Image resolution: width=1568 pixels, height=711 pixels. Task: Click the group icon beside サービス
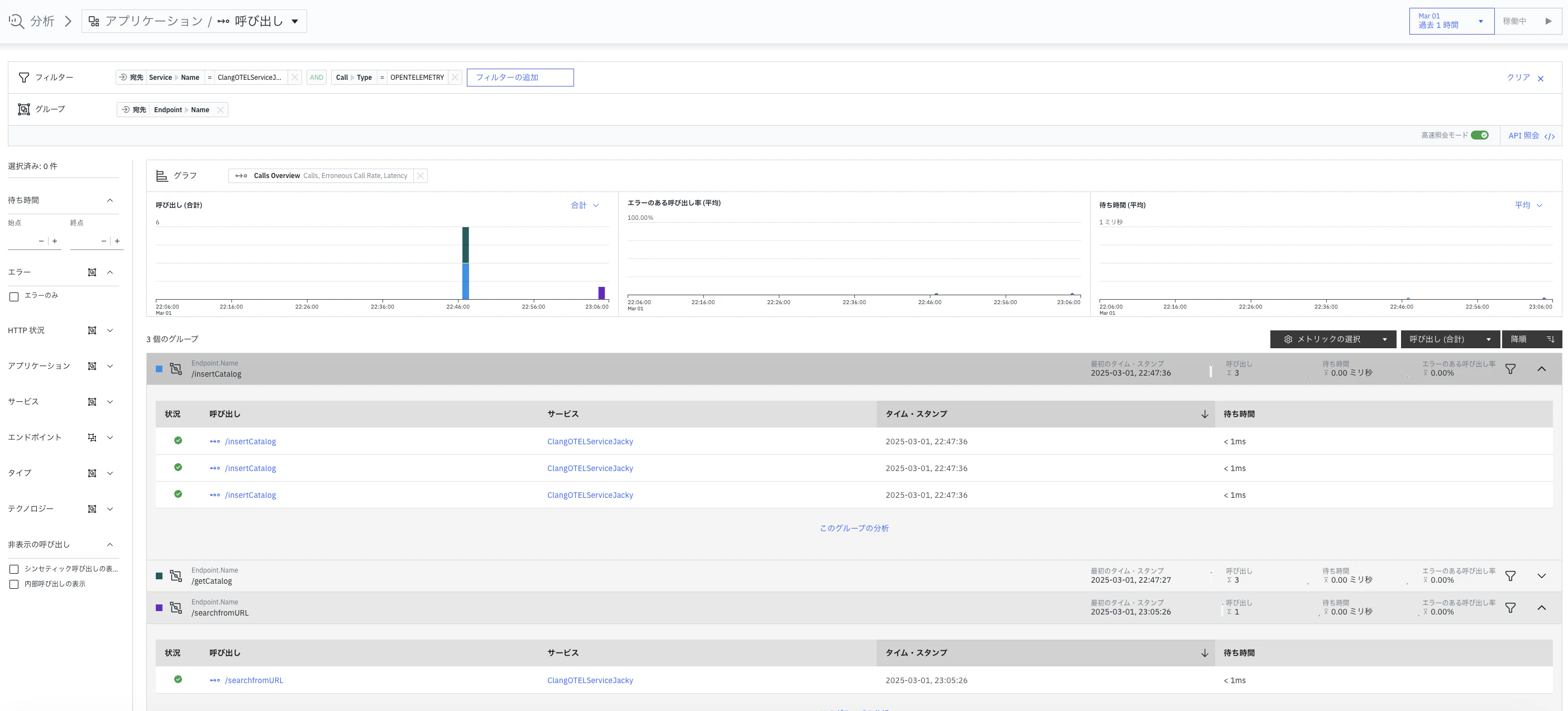[x=92, y=402]
